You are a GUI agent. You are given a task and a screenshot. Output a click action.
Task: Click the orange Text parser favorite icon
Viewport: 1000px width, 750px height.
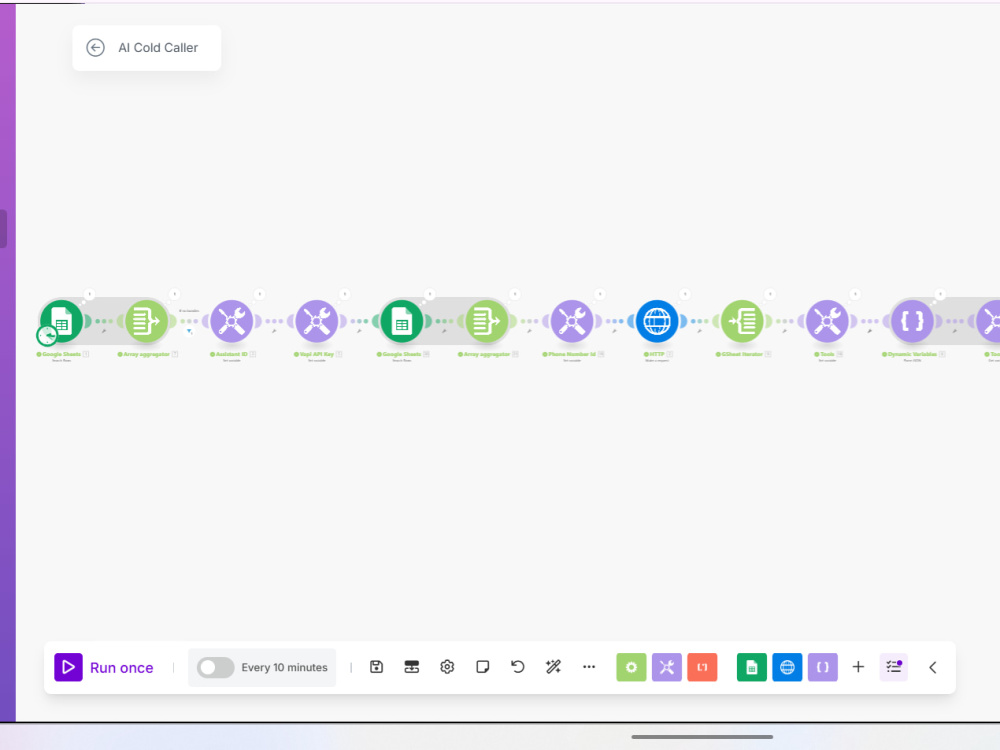[702, 667]
